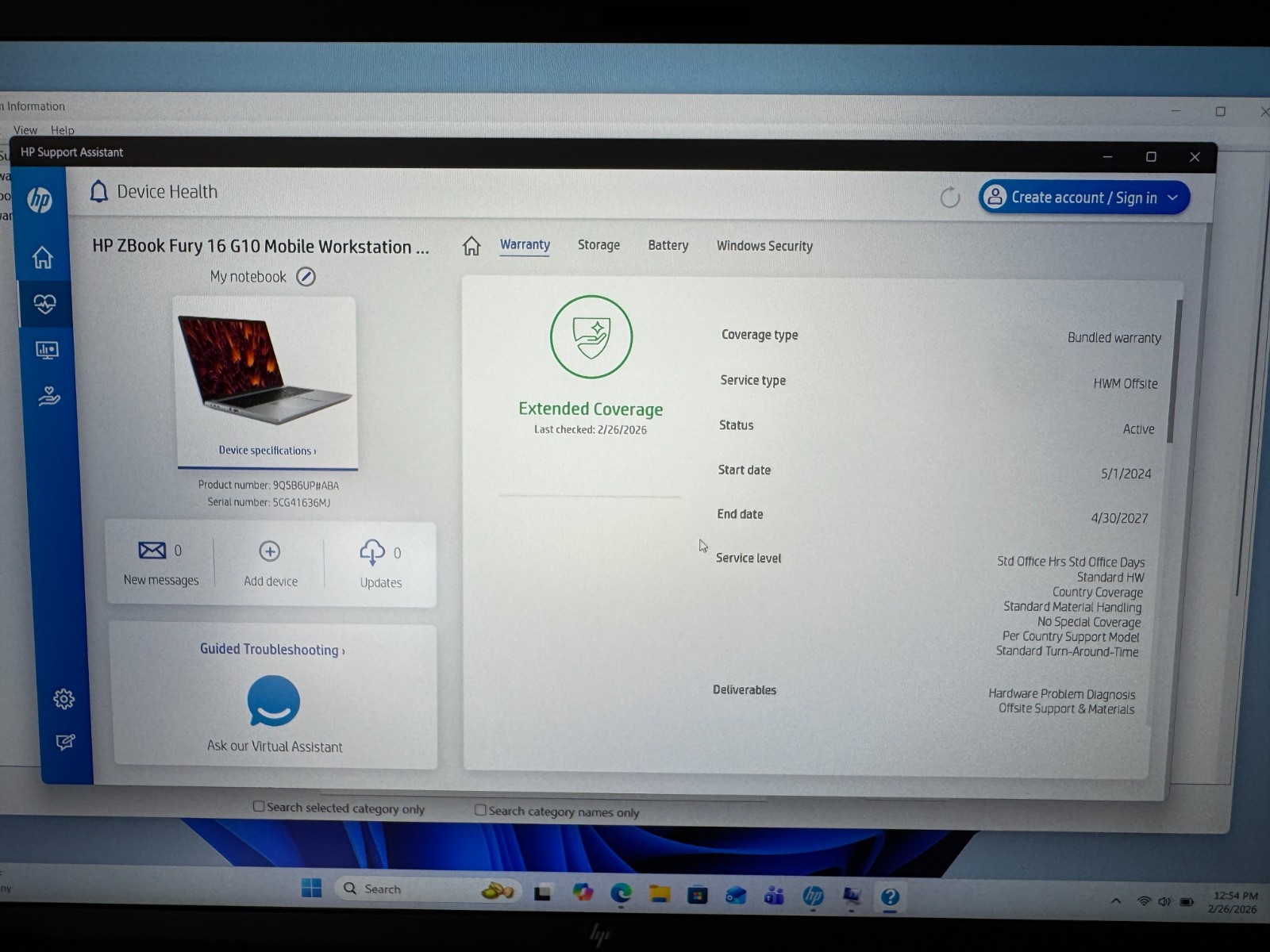The width and height of the screenshot is (1270, 952).
Task: Open the feedback icon in the sidebar
Action: (x=65, y=742)
